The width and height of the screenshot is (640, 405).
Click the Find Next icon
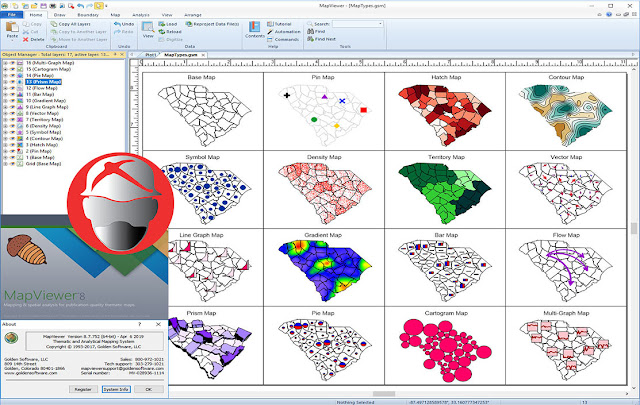pos(310,39)
